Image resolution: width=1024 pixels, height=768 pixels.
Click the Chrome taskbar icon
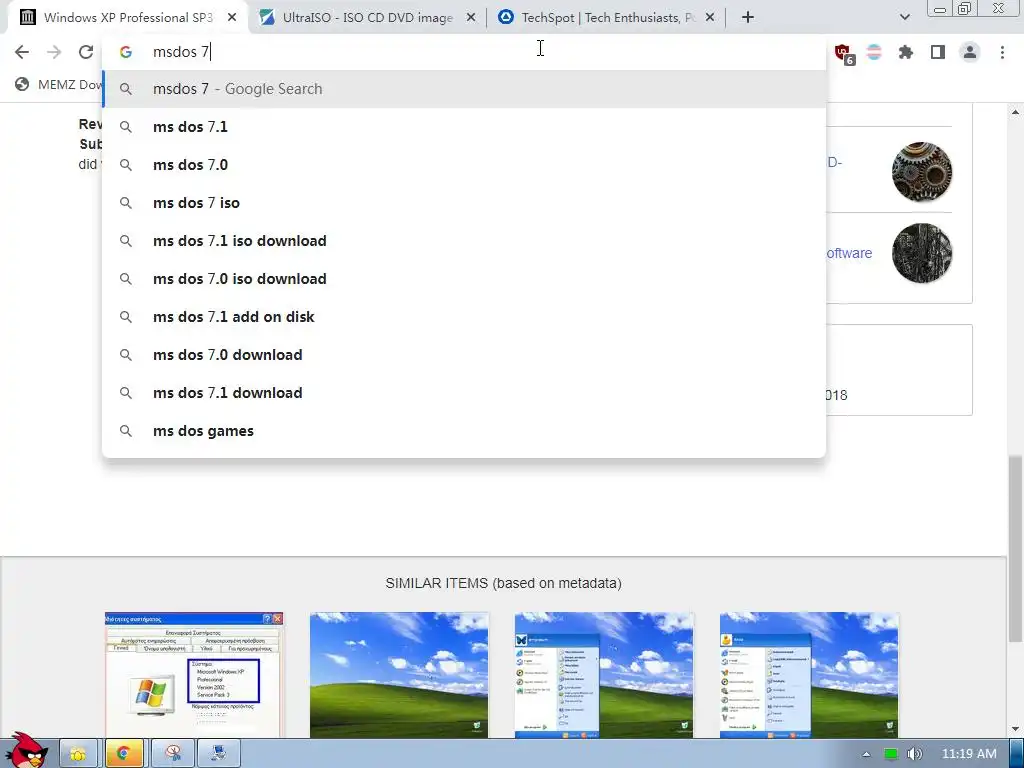tap(124, 754)
